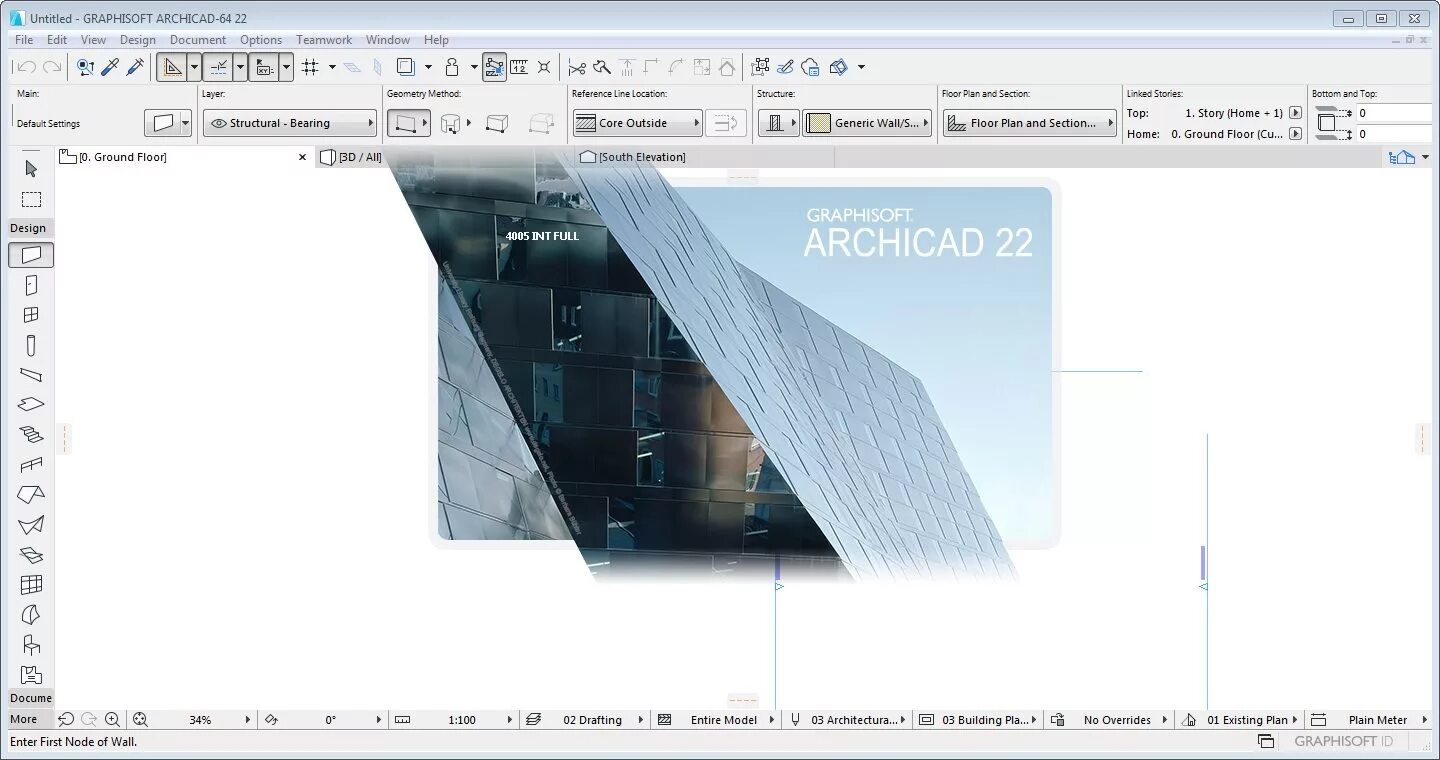Open the No Overrides graphic override selector
Image resolution: width=1440 pixels, height=760 pixels.
(x=1108, y=719)
